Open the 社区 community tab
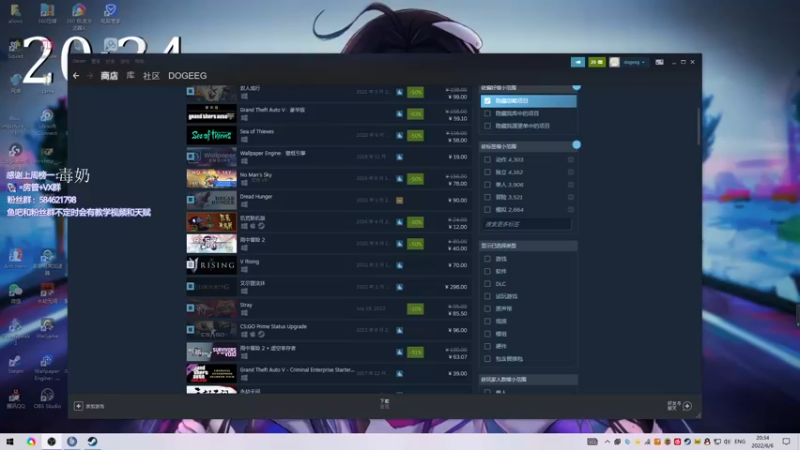The height and width of the screenshot is (450, 800). tap(152, 76)
